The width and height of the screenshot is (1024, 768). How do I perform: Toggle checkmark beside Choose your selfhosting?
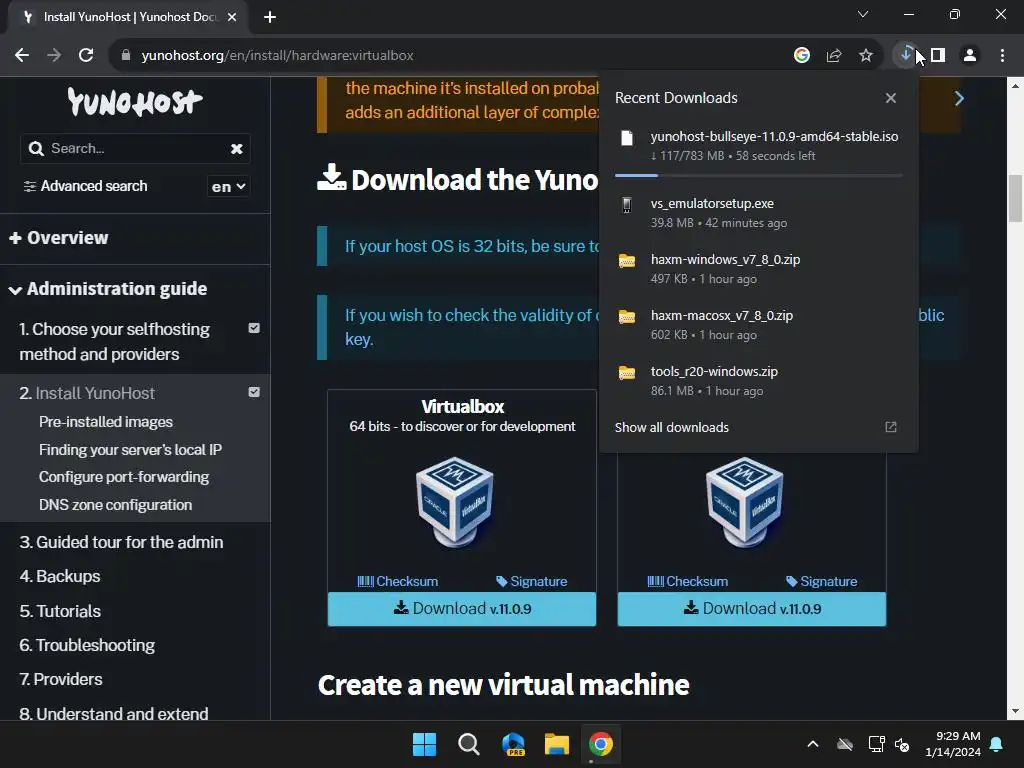tap(254, 328)
